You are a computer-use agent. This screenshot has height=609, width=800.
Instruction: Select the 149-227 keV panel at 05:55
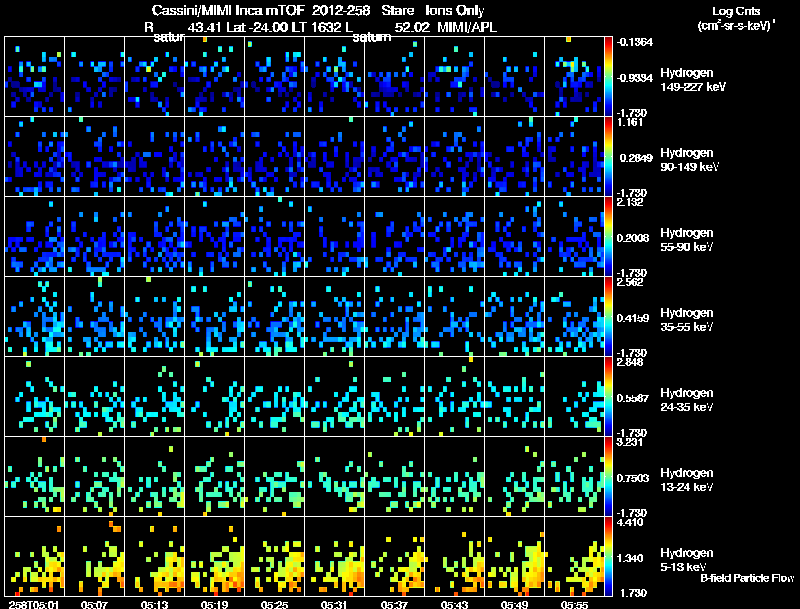(x=574, y=77)
